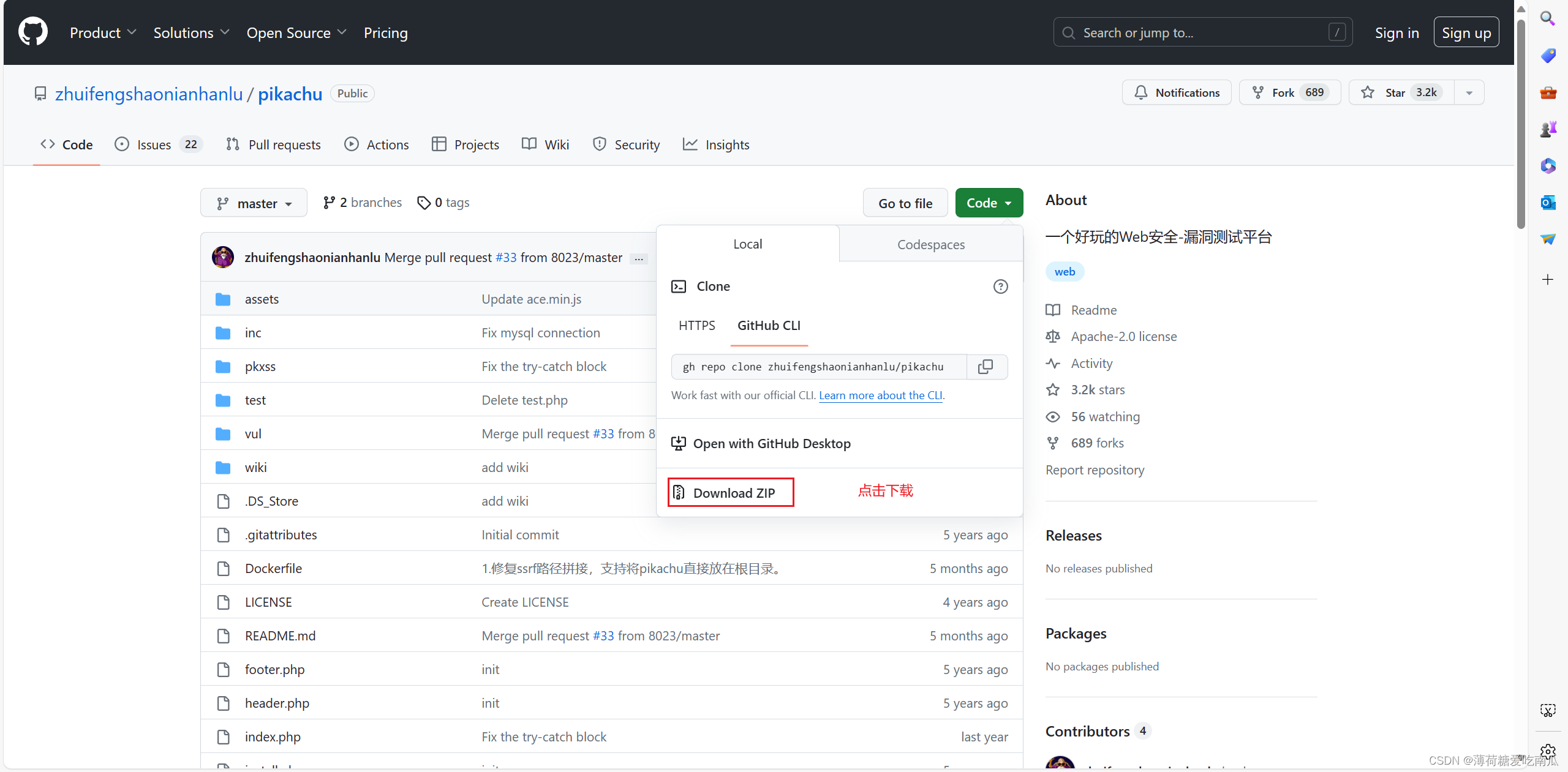1568x772 pixels.
Task: Click the clone help question mark icon
Action: [1000, 287]
